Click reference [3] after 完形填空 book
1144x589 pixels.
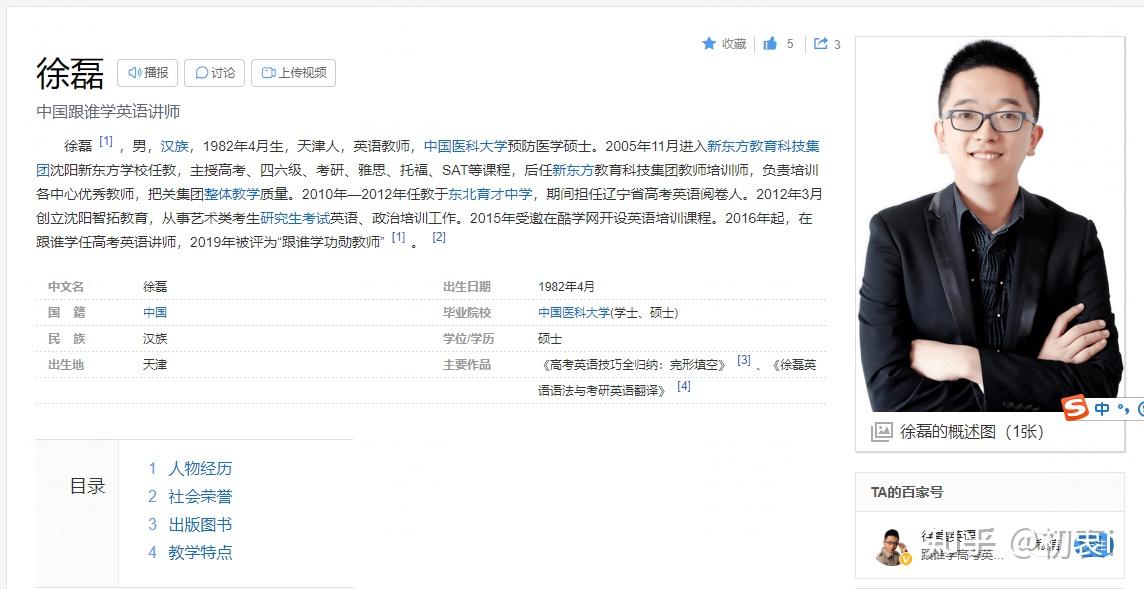743,360
